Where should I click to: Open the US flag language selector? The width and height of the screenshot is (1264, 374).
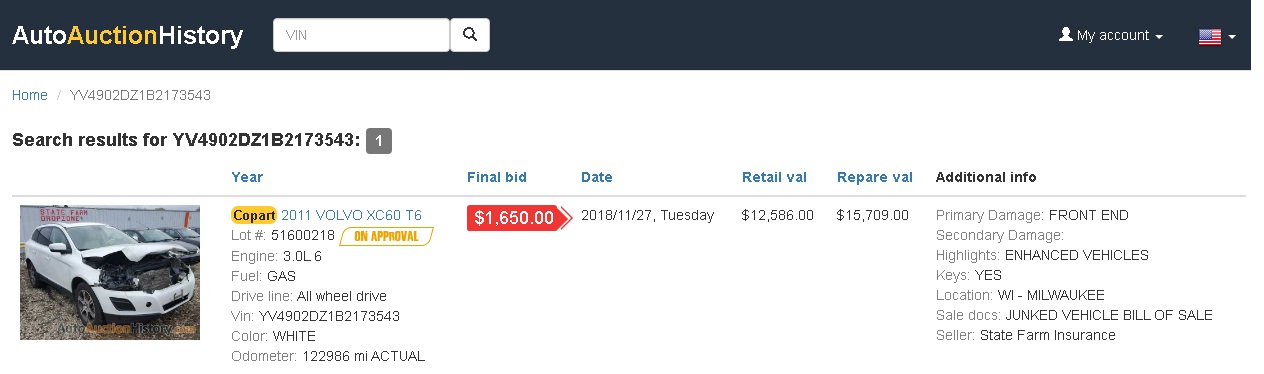pos(1217,36)
